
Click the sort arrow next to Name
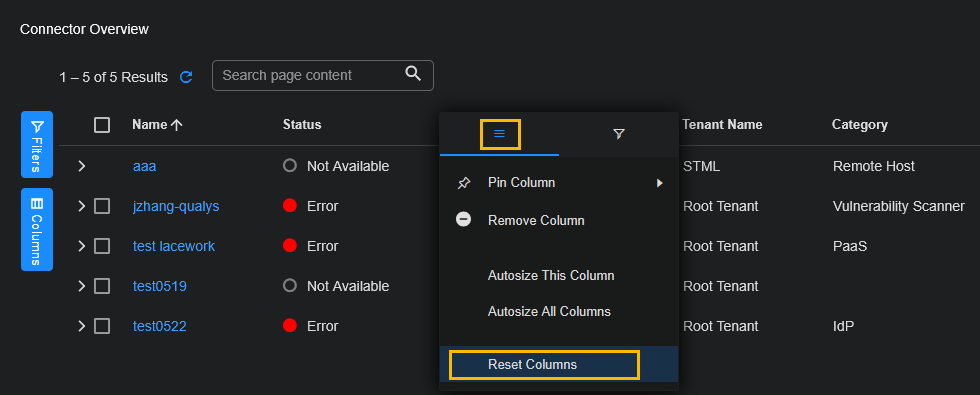pyautogui.click(x=177, y=125)
